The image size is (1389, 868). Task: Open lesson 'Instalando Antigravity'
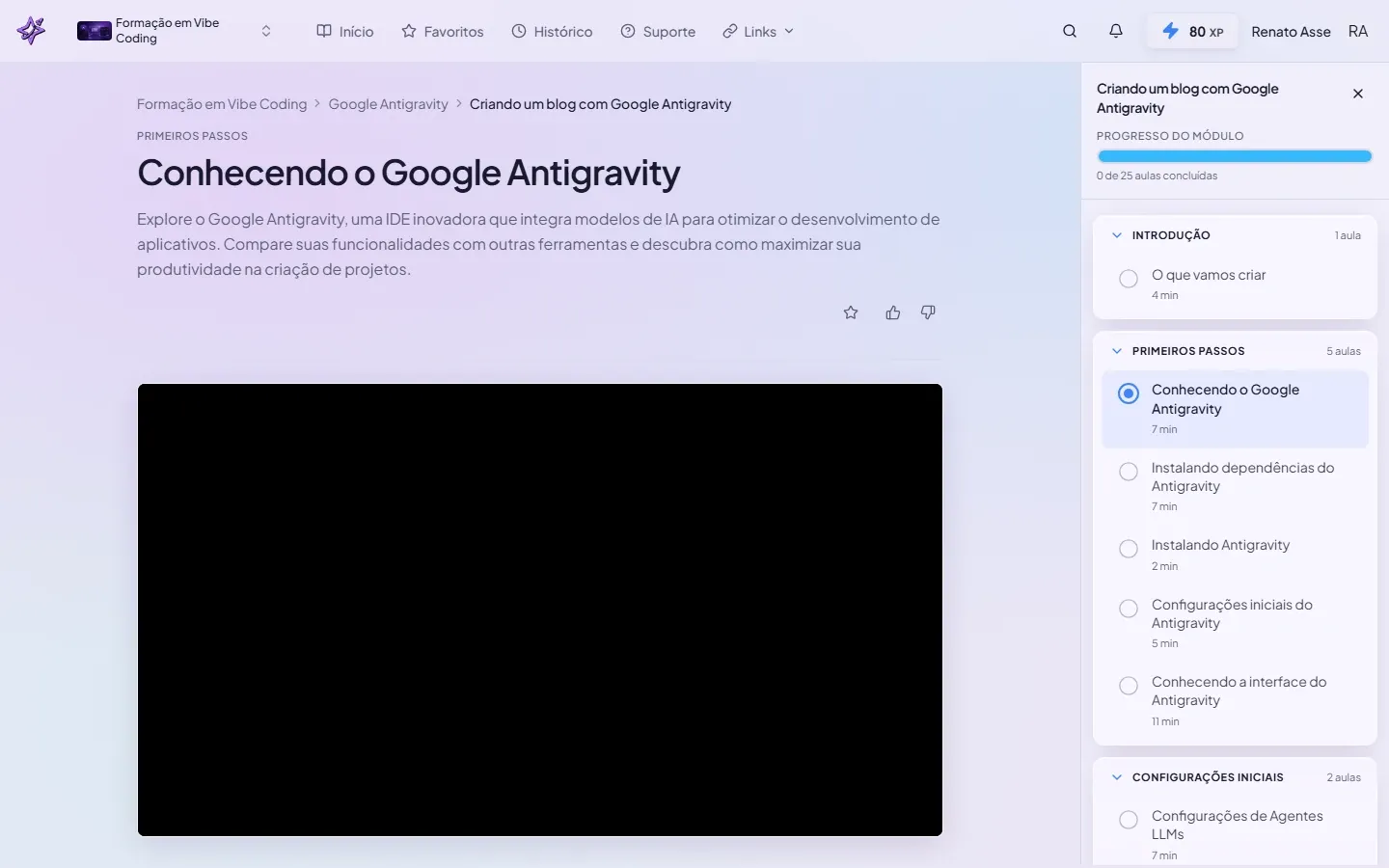pos(1220,545)
